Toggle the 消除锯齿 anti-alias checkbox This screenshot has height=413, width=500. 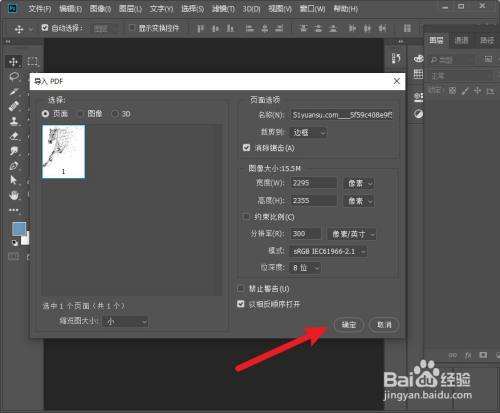[246, 148]
